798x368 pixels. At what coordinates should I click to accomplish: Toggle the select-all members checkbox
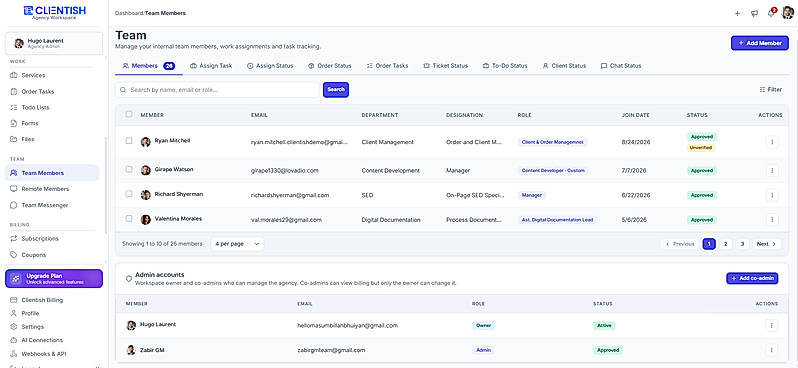tap(129, 114)
